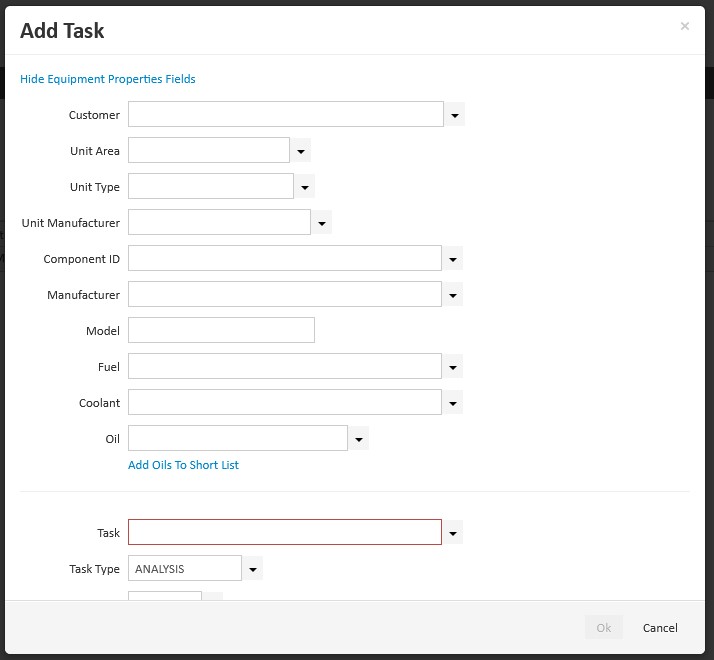Image resolution: width=714 pixels, height=660 pixels.
Task: Expand the Task dropdown arrow
Action: (x=453, y=533)
